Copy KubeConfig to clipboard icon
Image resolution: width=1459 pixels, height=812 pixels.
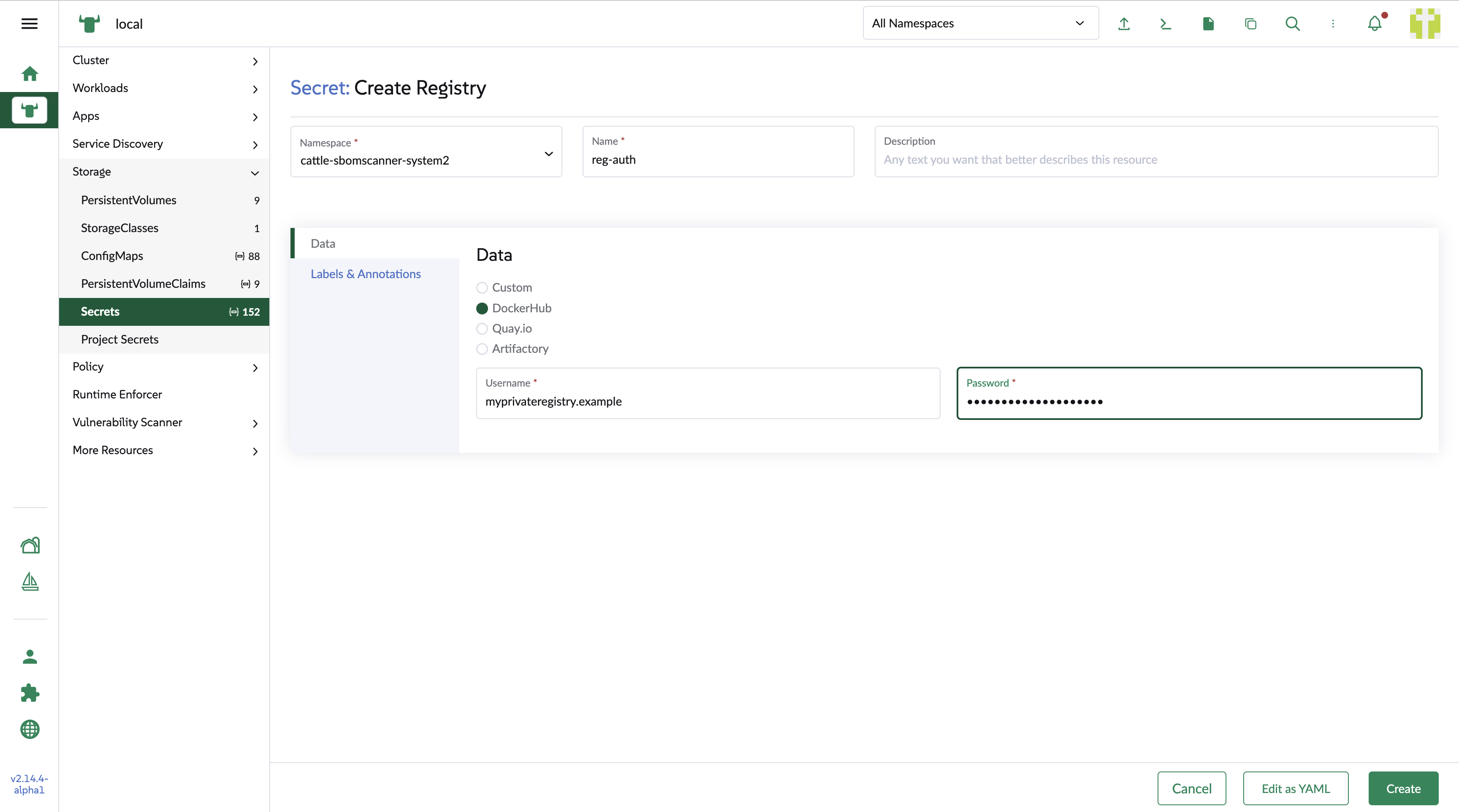point(1250,24)
